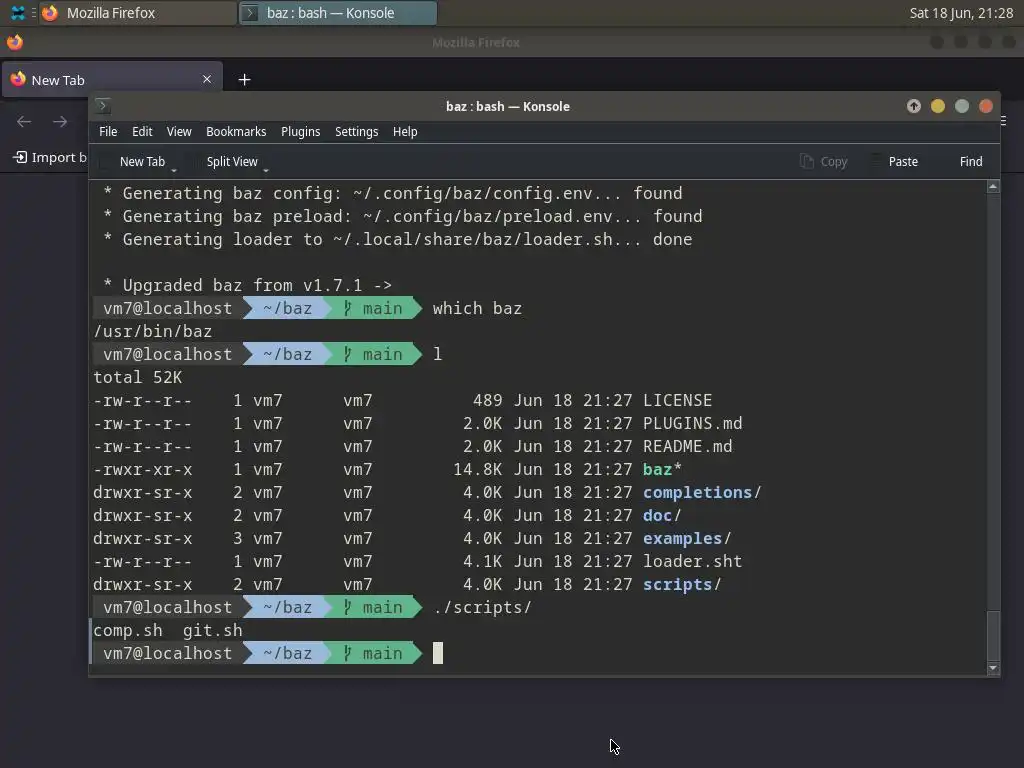Click the 'total 52K' output line

coord(138,377)
